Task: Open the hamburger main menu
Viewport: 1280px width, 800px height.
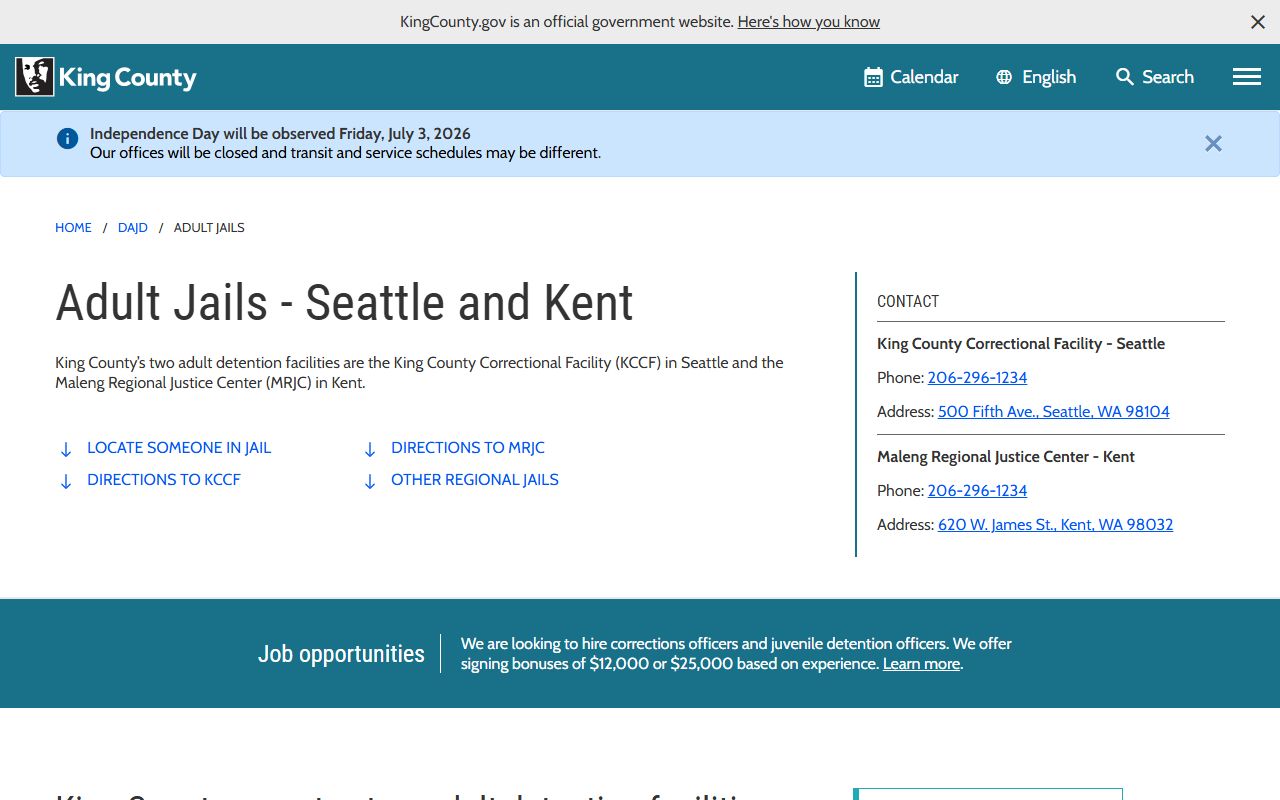Action: tap(1247, 77)
